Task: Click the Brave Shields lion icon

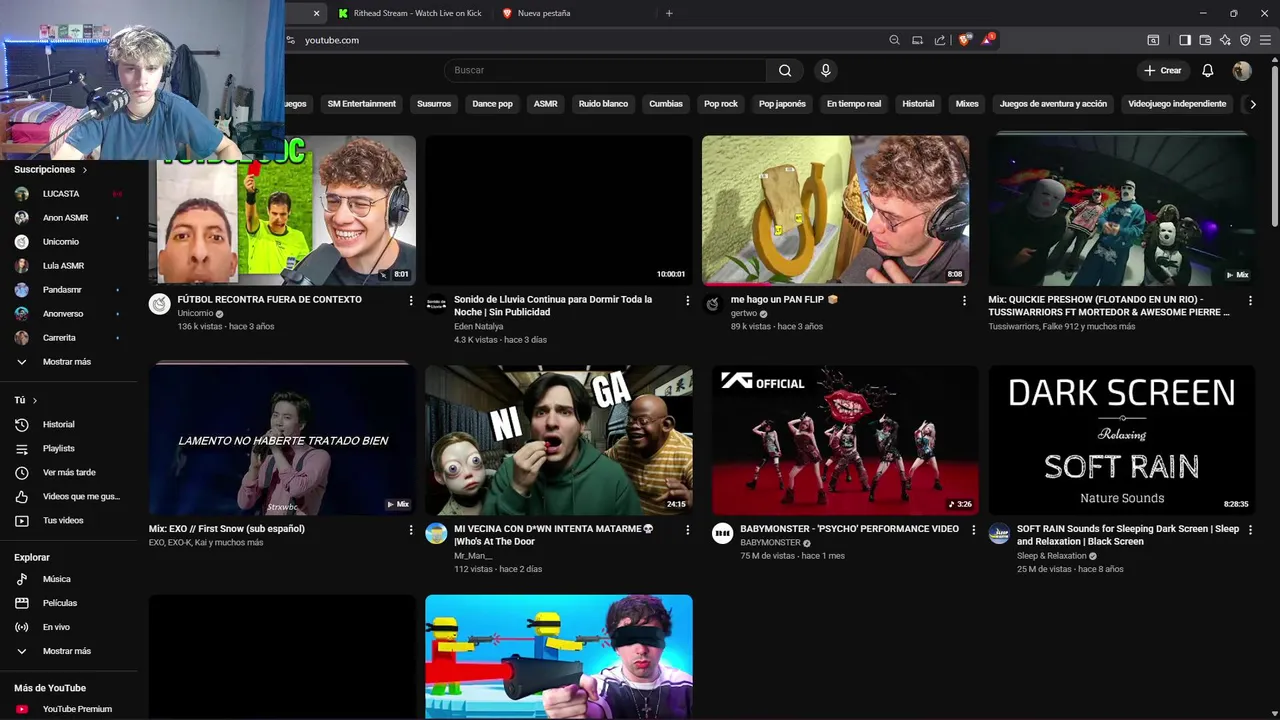Action: coord(964,40)
